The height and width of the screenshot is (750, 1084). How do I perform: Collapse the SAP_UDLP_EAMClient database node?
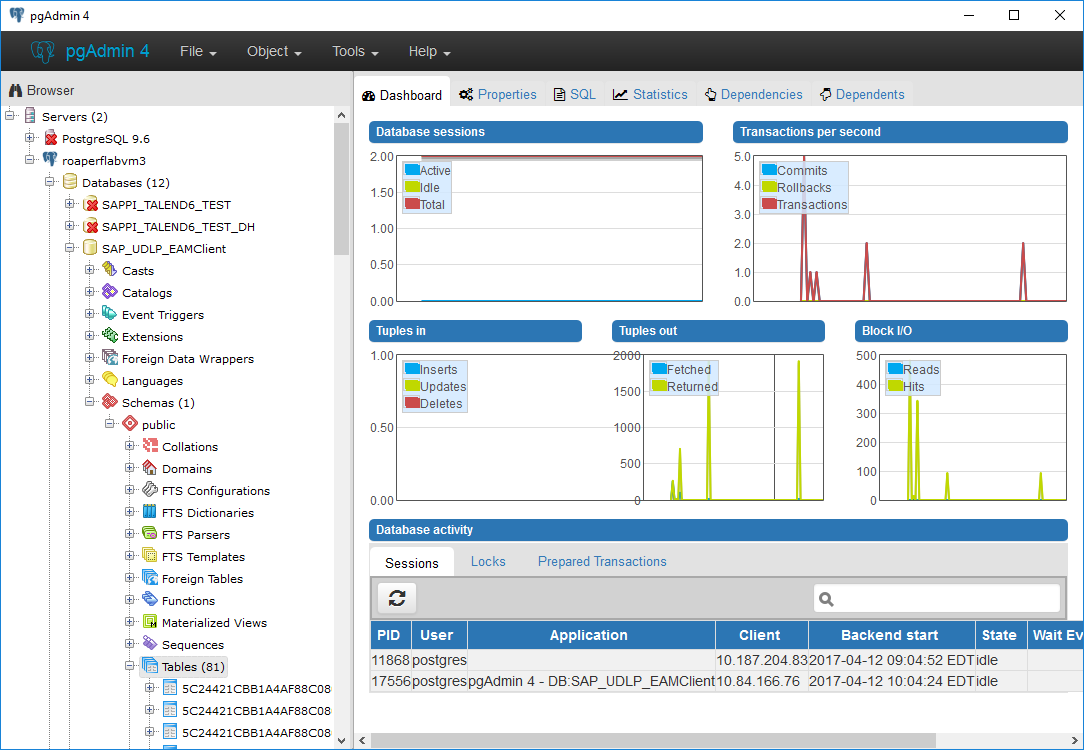click(70, 247)
